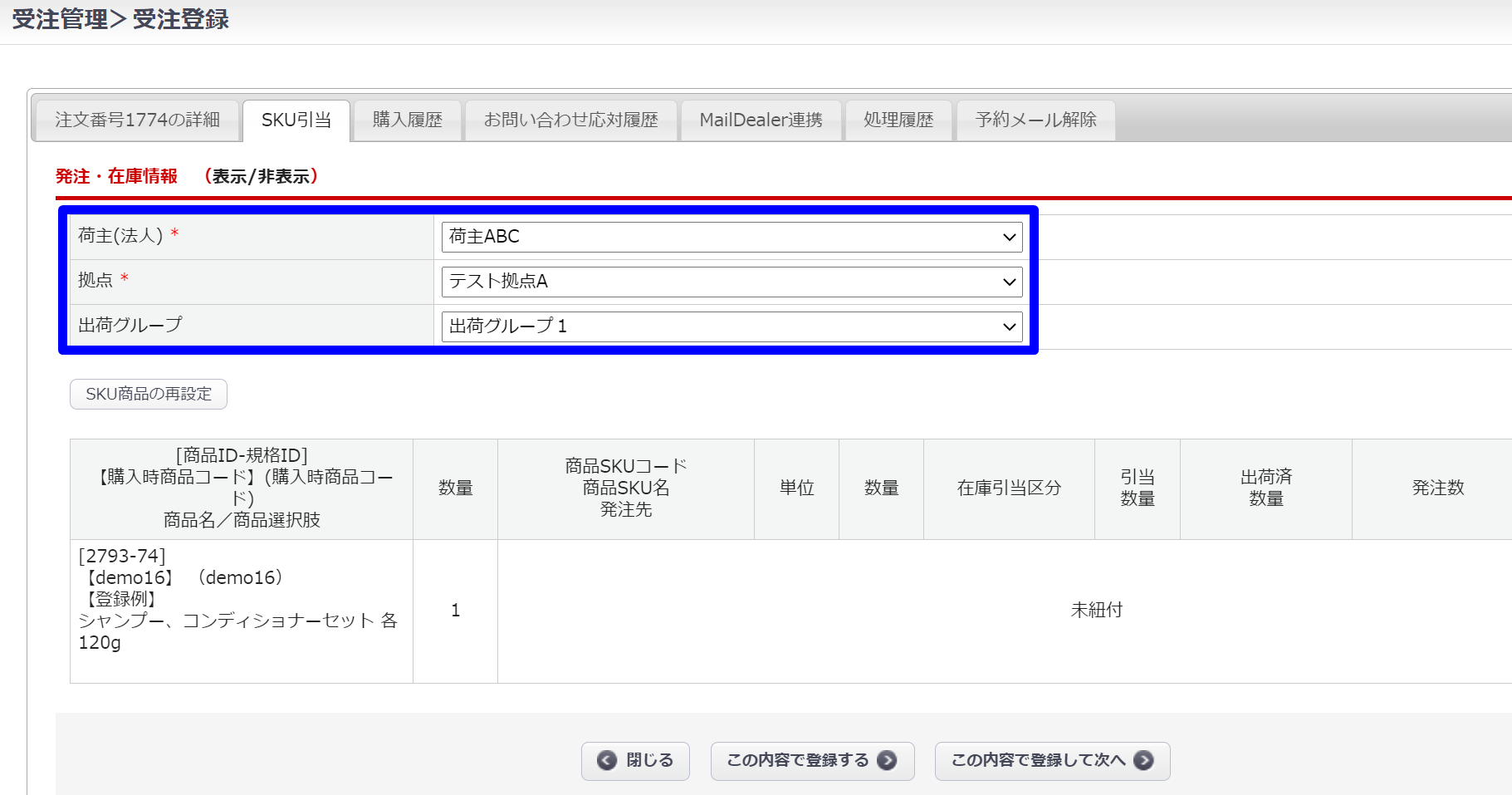Image resolution: width=1512 pixels, height=795 pixels.
Task: Select the SKU引当 tab
Action: (x=296, y=120)
